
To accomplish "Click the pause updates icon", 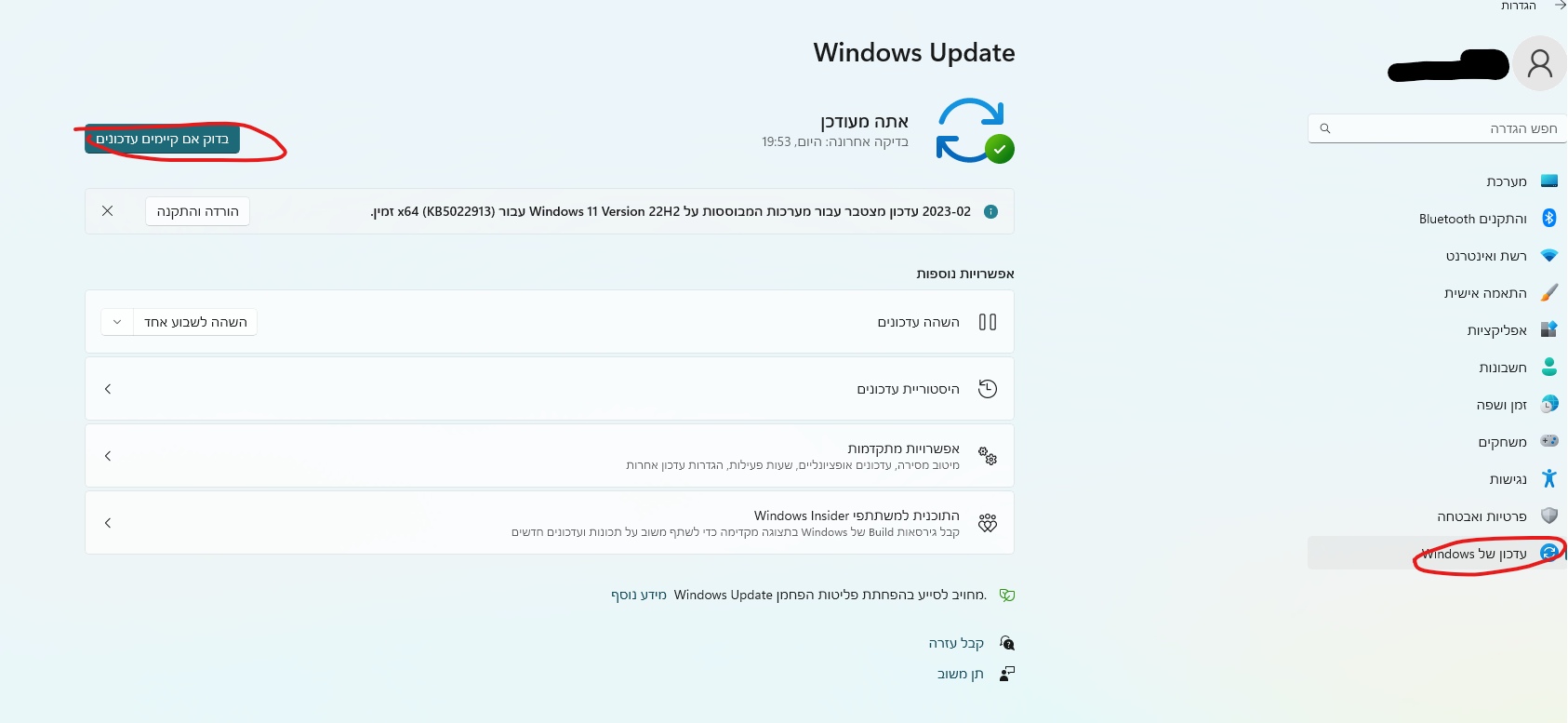I will pyautogui.click(x=988, y=322).
